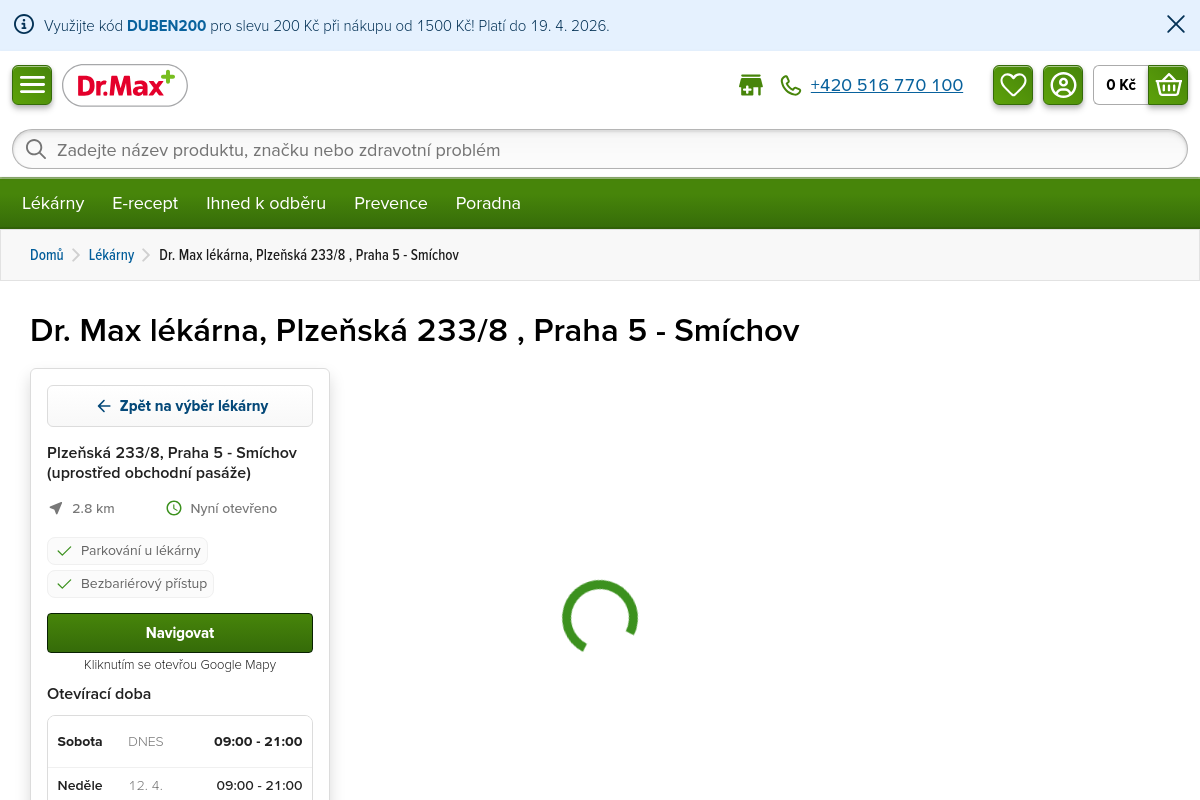Open the favorites heart icon

[x=1013, y=85]
